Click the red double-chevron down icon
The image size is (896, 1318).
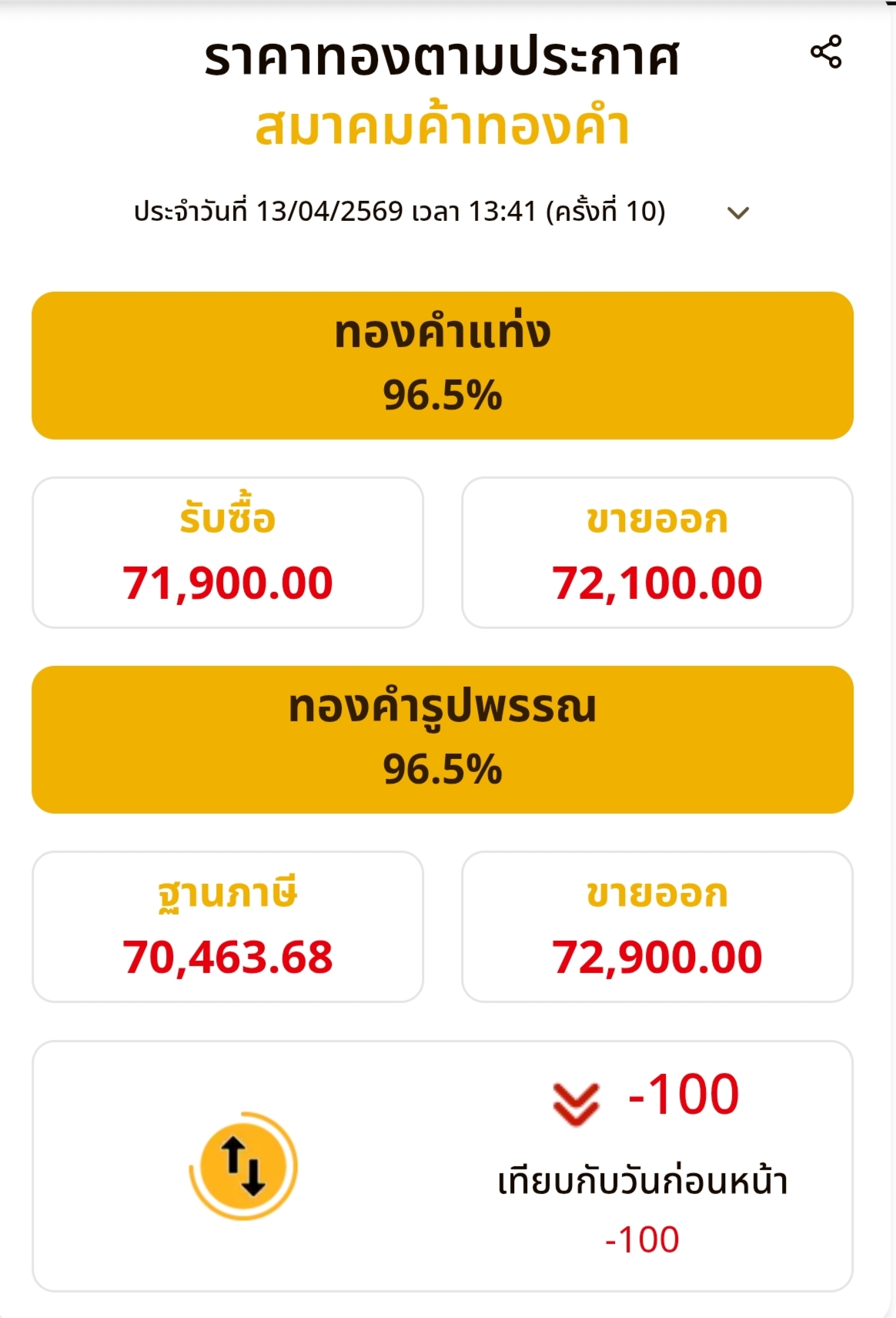click(x=576, y=1103)
